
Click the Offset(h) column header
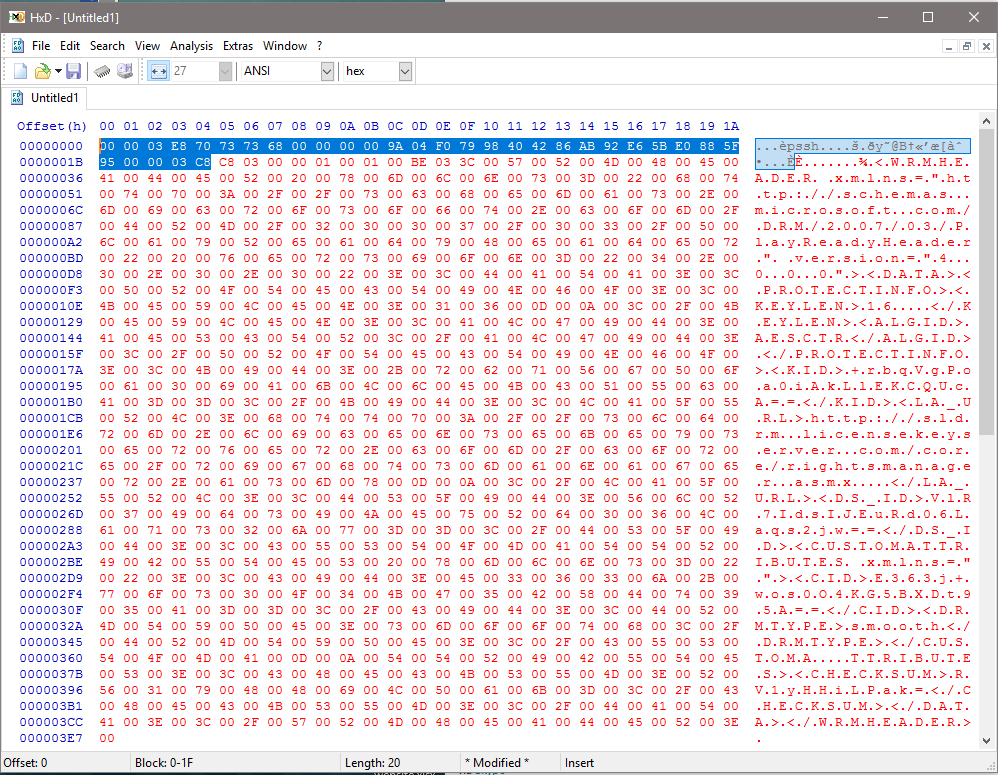point(52,126)
